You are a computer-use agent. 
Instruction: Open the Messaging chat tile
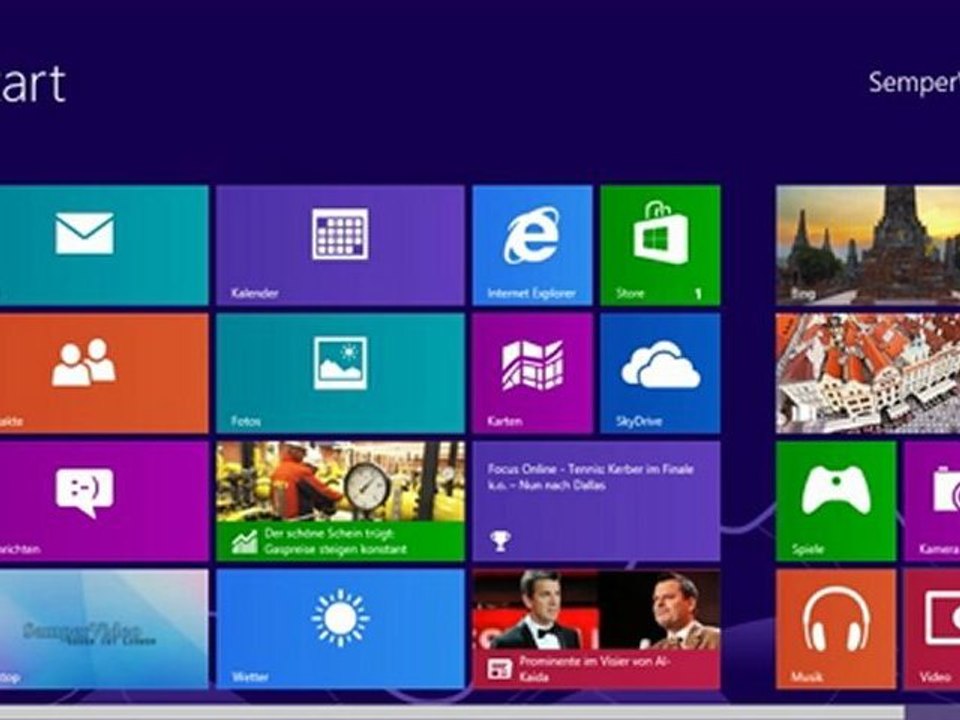(x=103, y=501)
